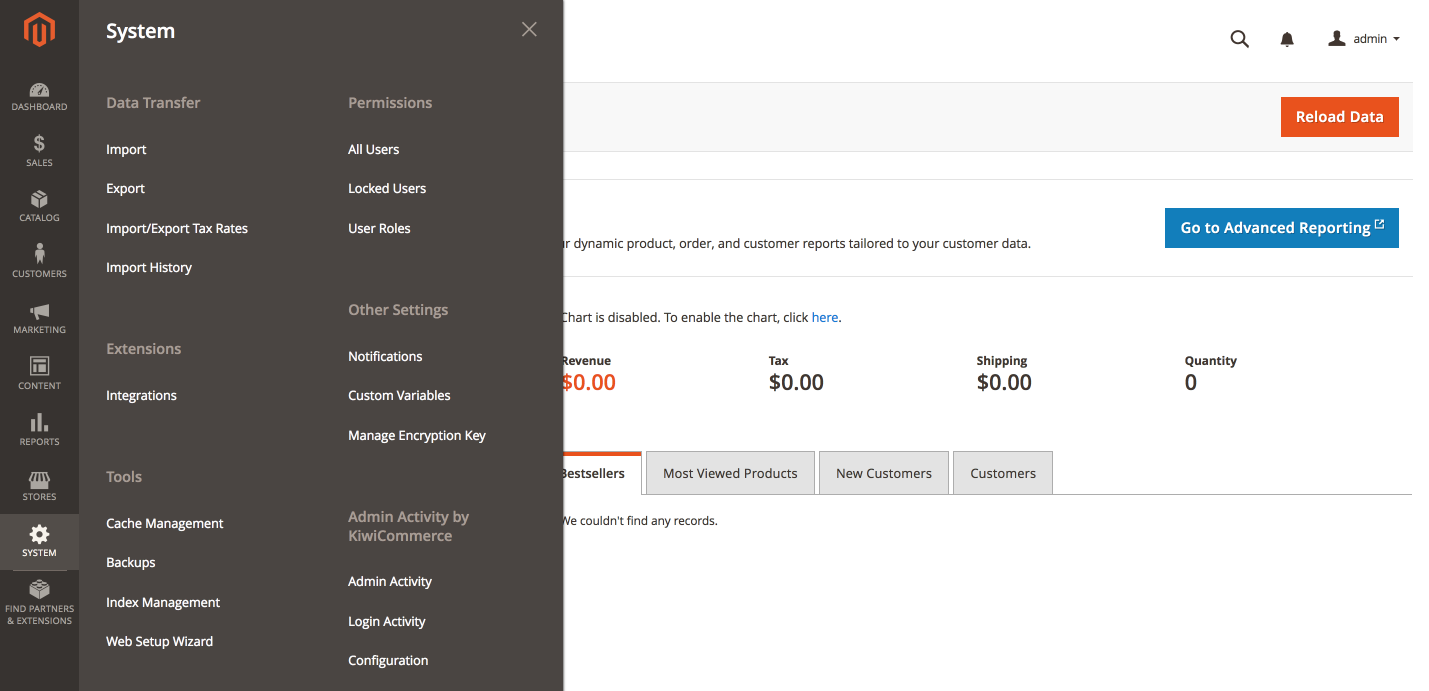1429x691 pixels.
Task: Choose User Roles under Permissions
Action: pos(379,228)
